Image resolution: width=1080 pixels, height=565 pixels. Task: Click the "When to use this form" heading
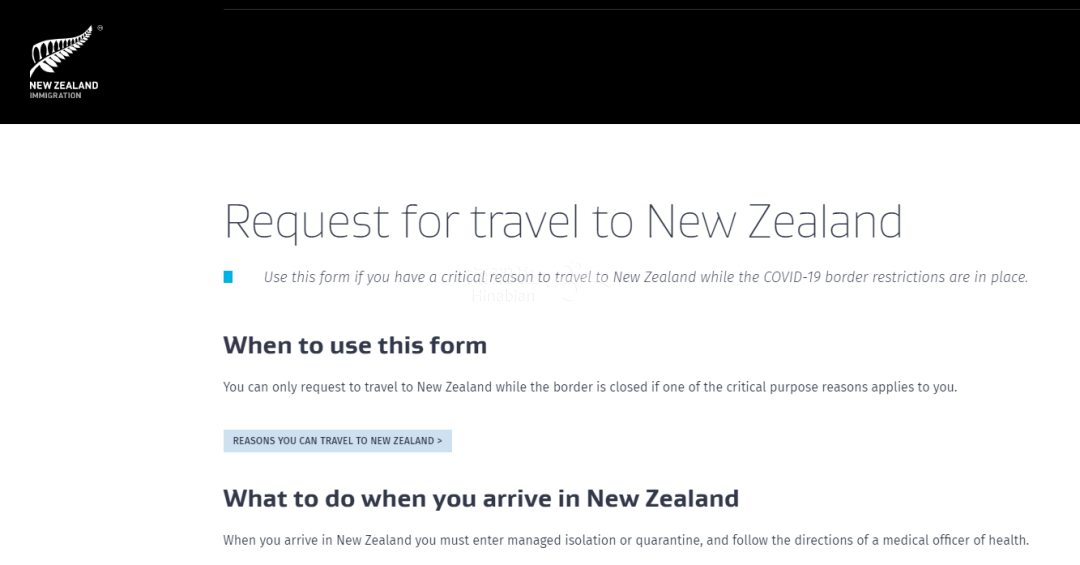pyautogui.click(x=355, y=346)
